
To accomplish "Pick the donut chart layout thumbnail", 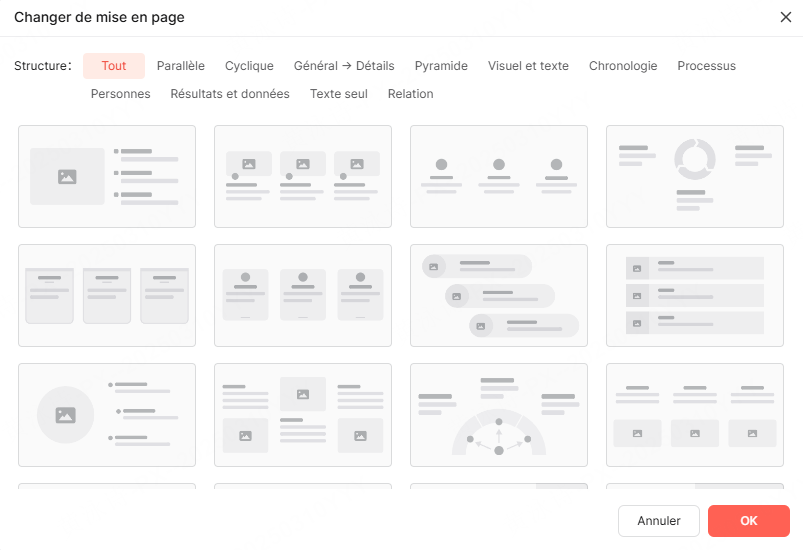I will point(695,177).
